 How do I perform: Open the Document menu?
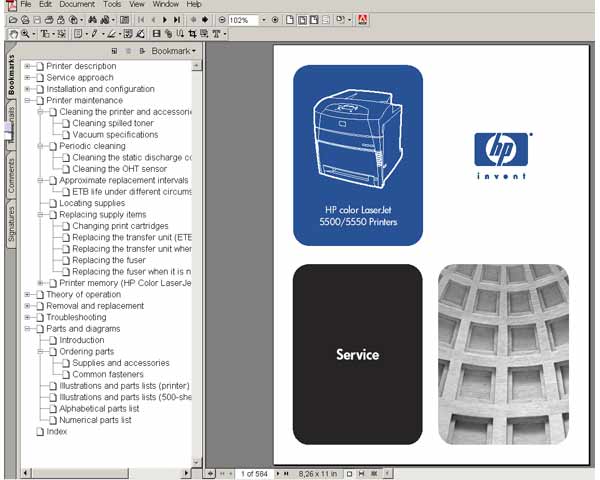point(77,4)
